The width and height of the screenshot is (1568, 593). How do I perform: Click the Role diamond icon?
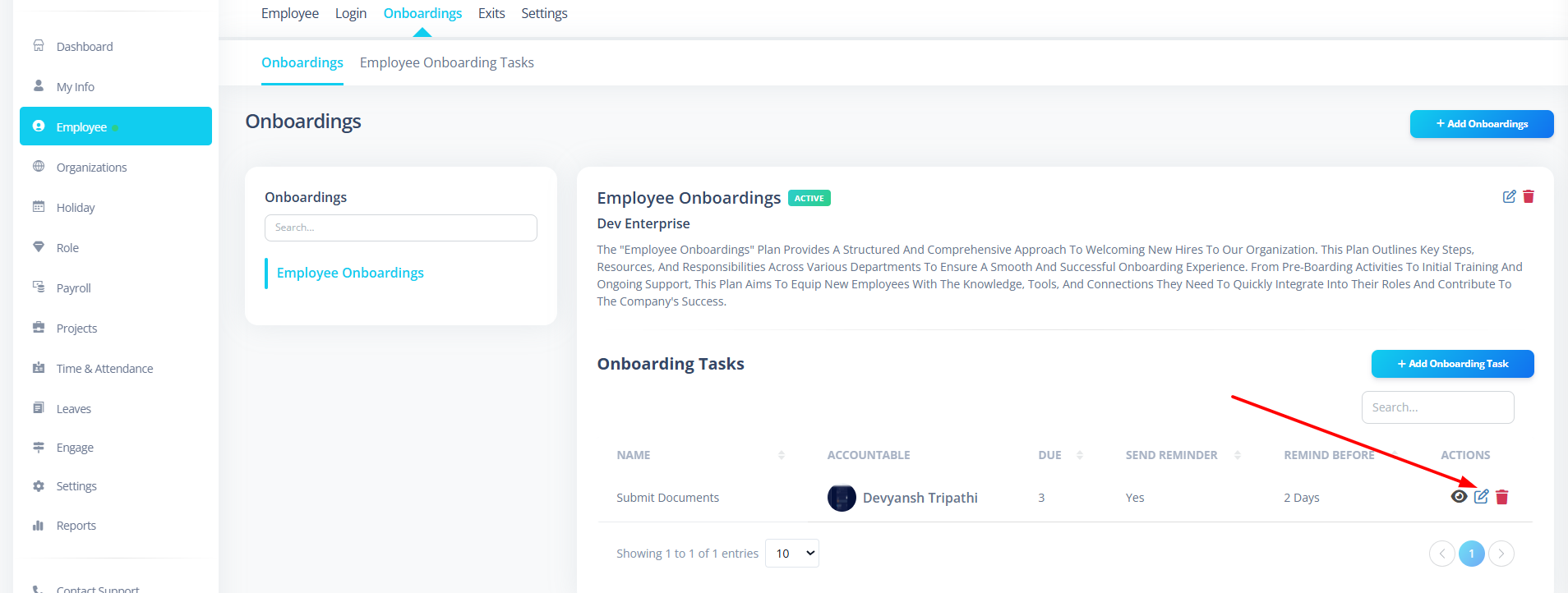point(39,246)
